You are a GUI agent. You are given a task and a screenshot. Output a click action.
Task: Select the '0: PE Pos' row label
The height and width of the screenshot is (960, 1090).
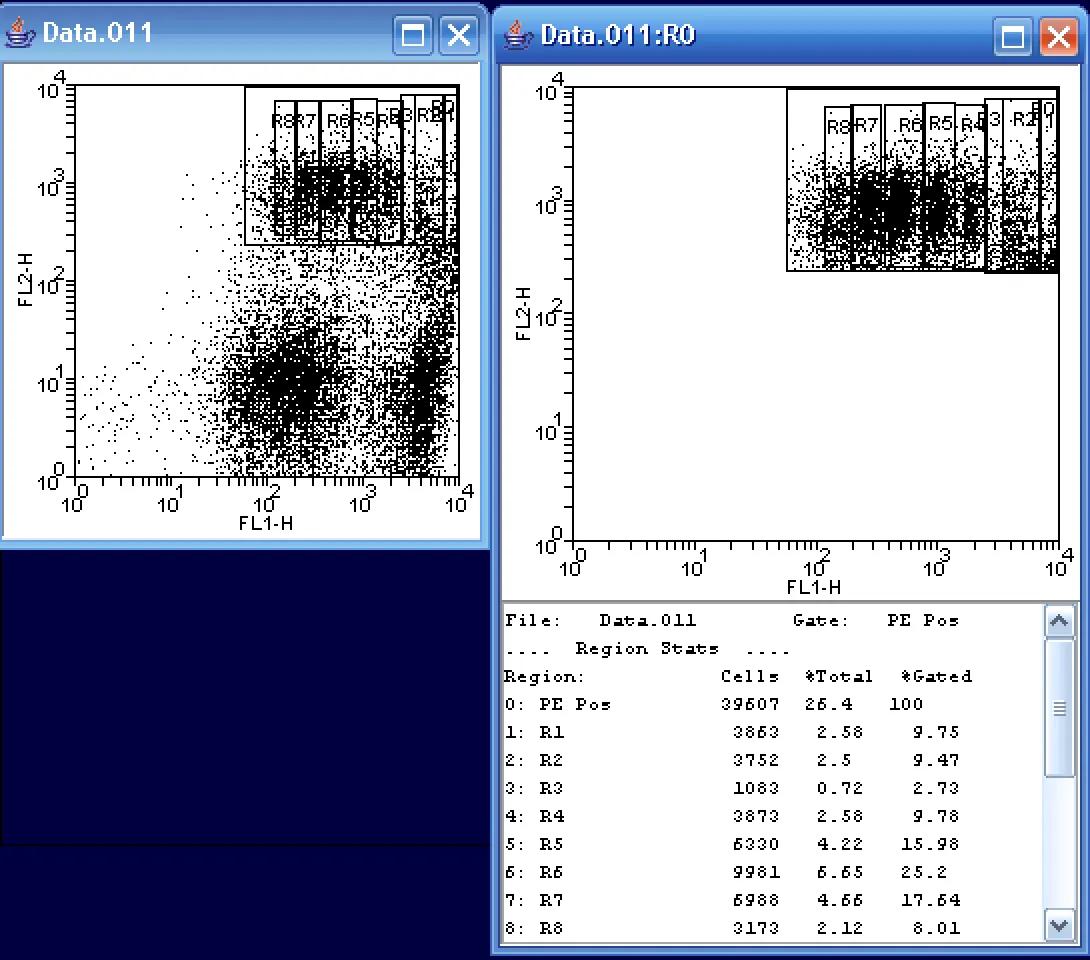pos(558,704)
